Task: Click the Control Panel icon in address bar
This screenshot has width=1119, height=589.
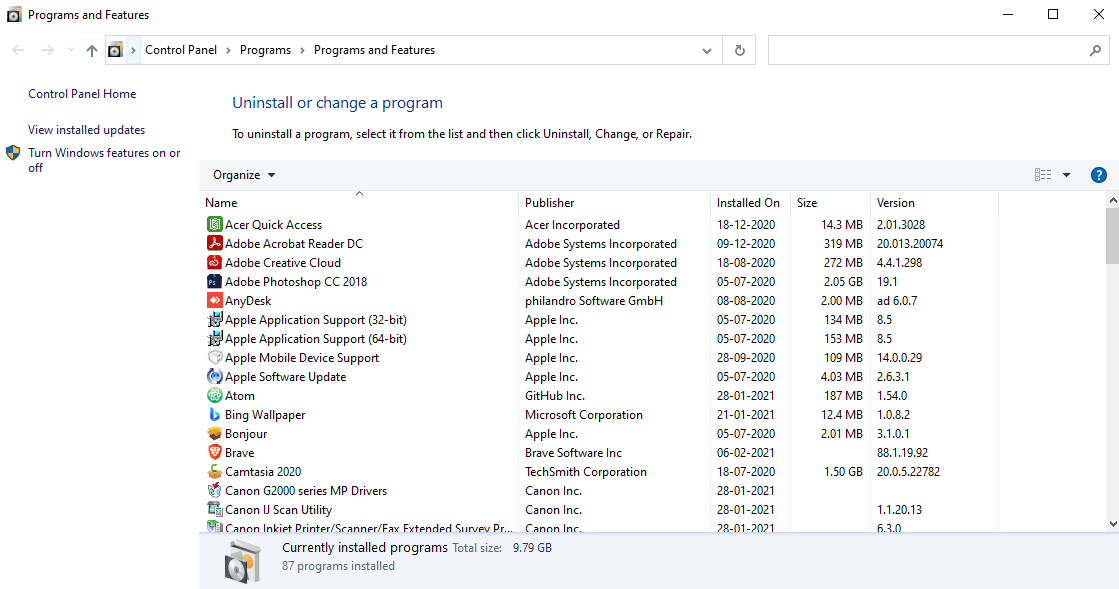Action: [x=115, y=50]
